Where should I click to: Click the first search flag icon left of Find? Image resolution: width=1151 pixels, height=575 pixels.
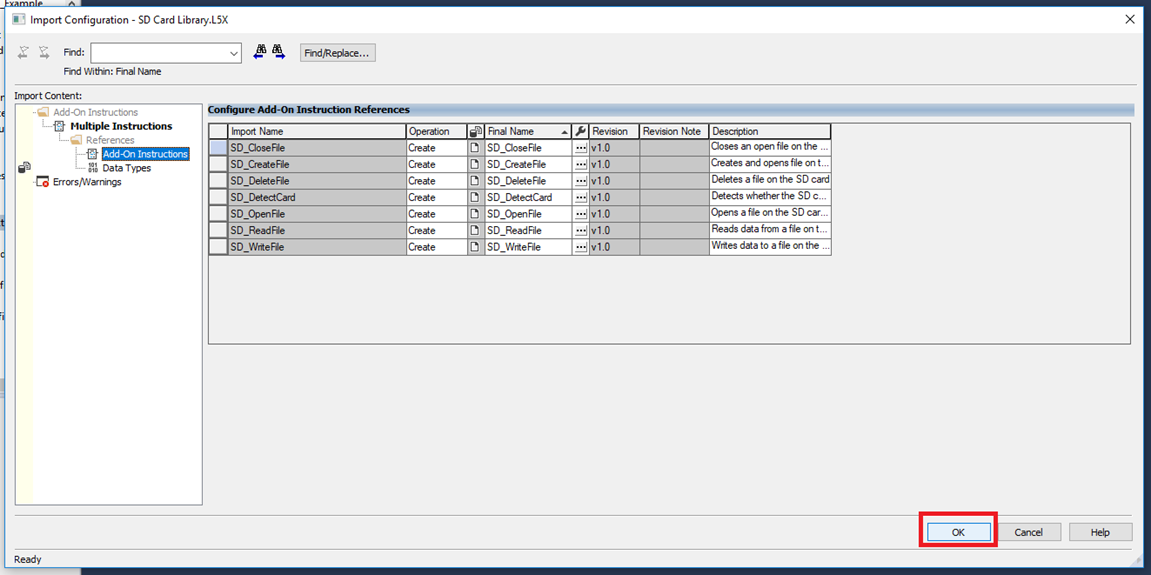coord(24,52)
